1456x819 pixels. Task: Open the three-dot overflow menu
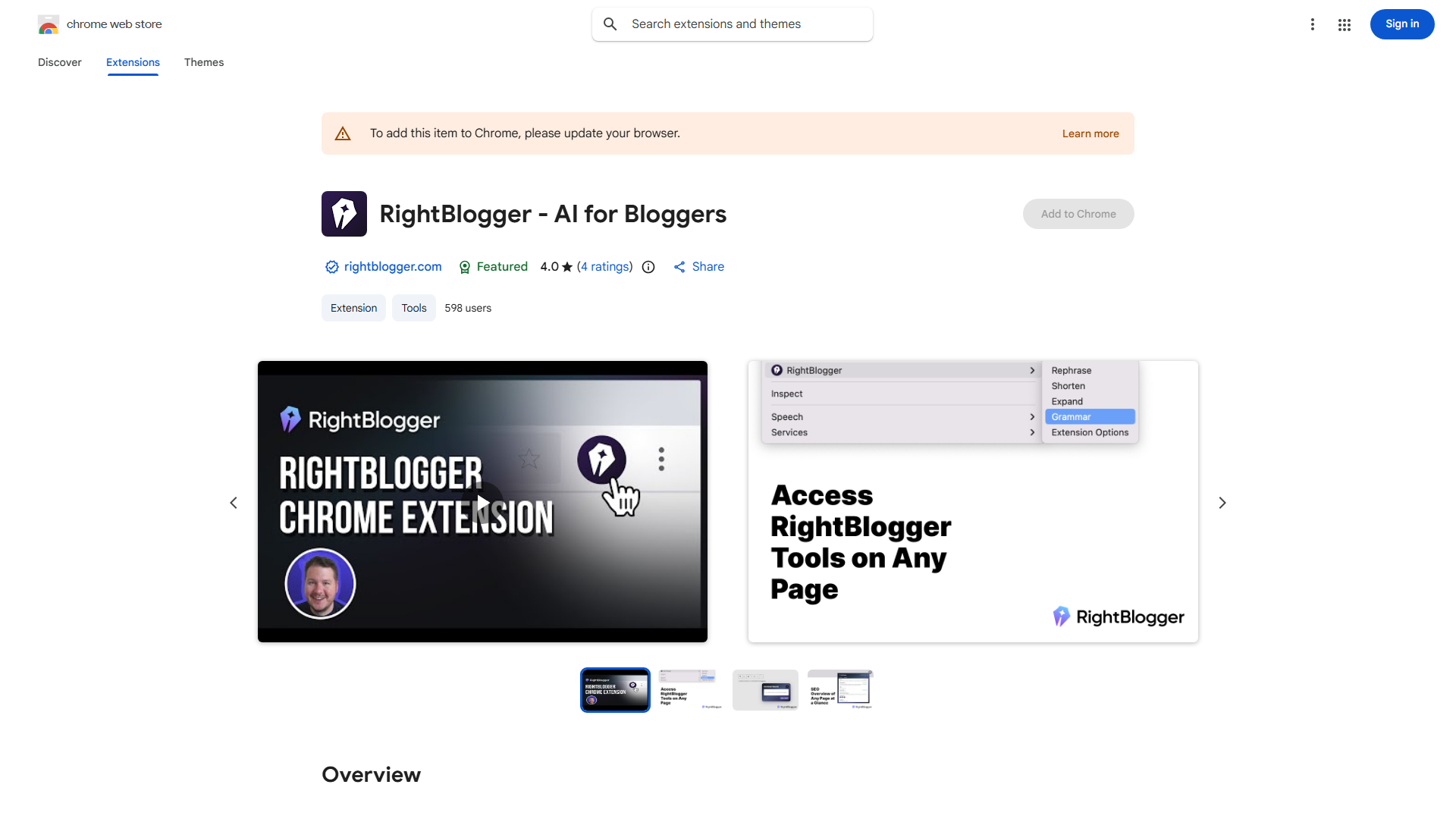1313,24
